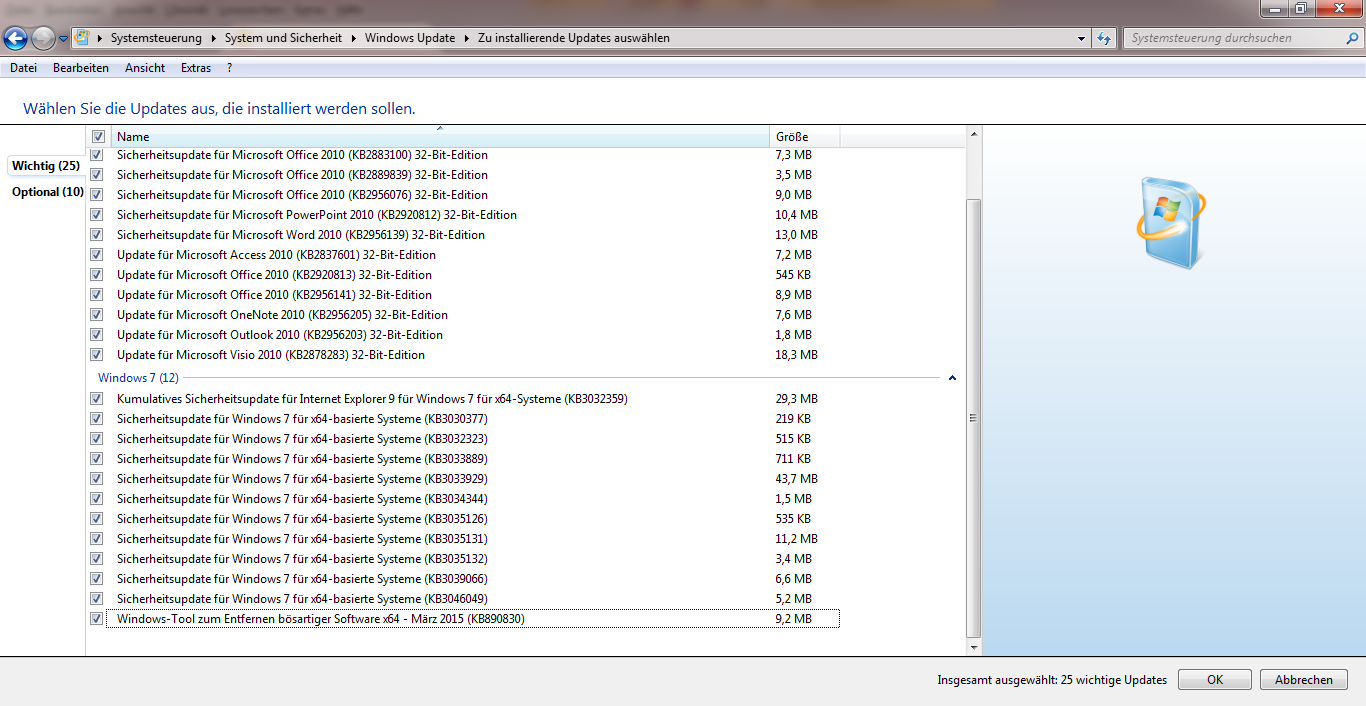Toggle the select-all checkbox in header

(98, 137)
